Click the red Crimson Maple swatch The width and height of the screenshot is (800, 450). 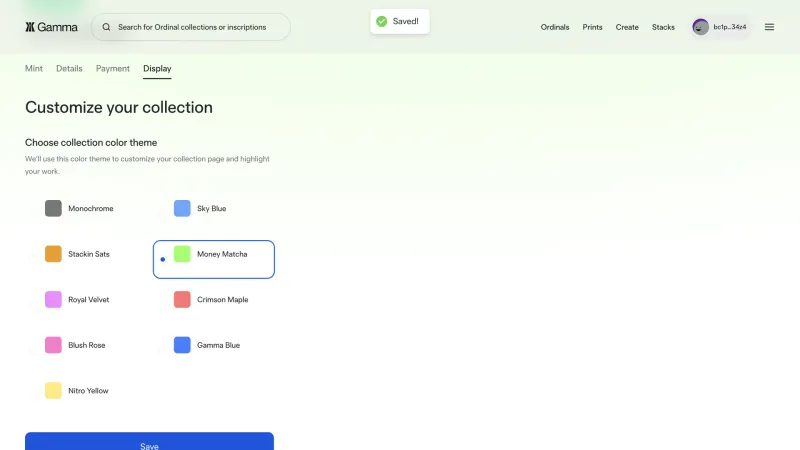[182, 299]
